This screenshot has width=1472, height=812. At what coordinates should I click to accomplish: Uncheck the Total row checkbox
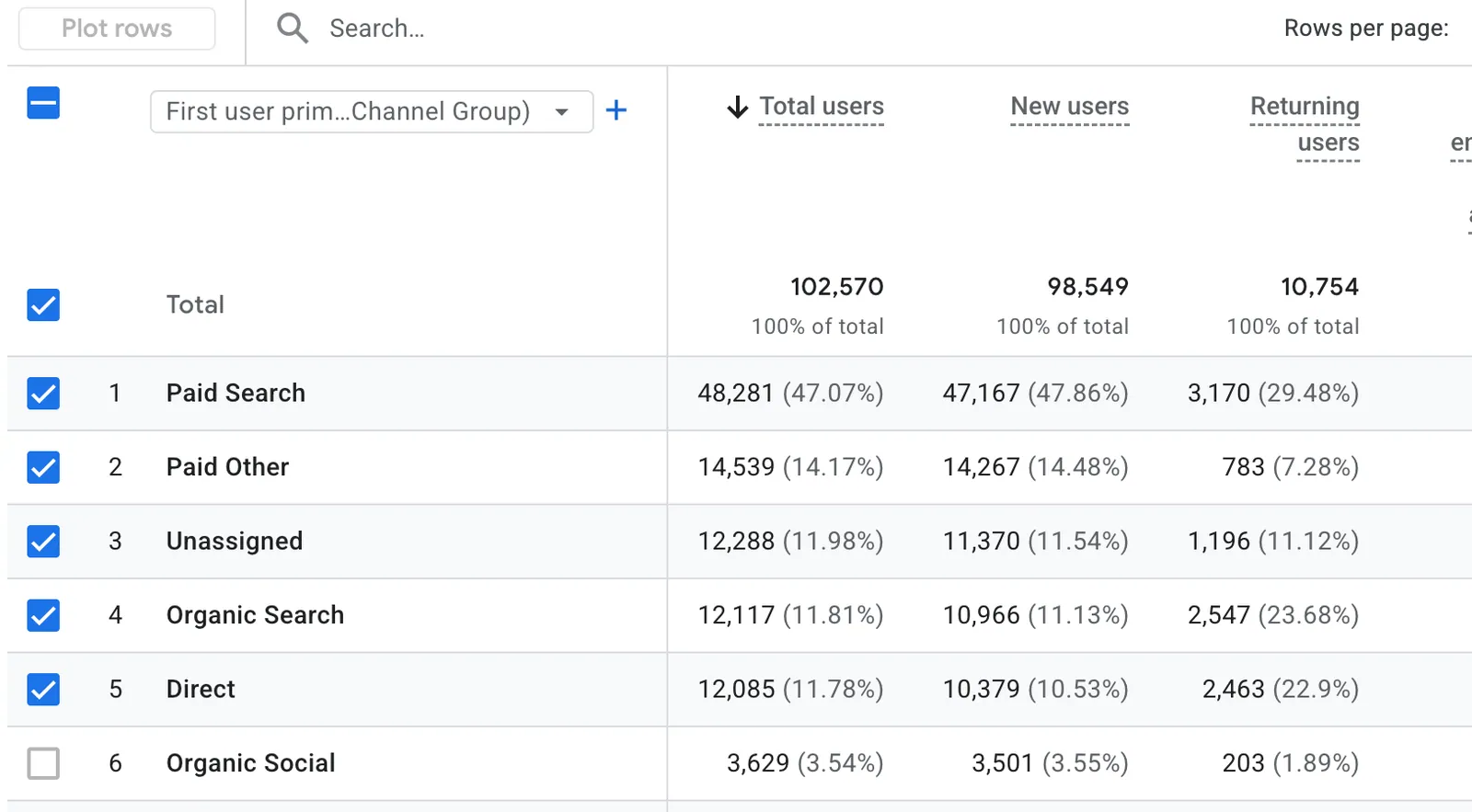pyautogui.click(x=43, y=304)
